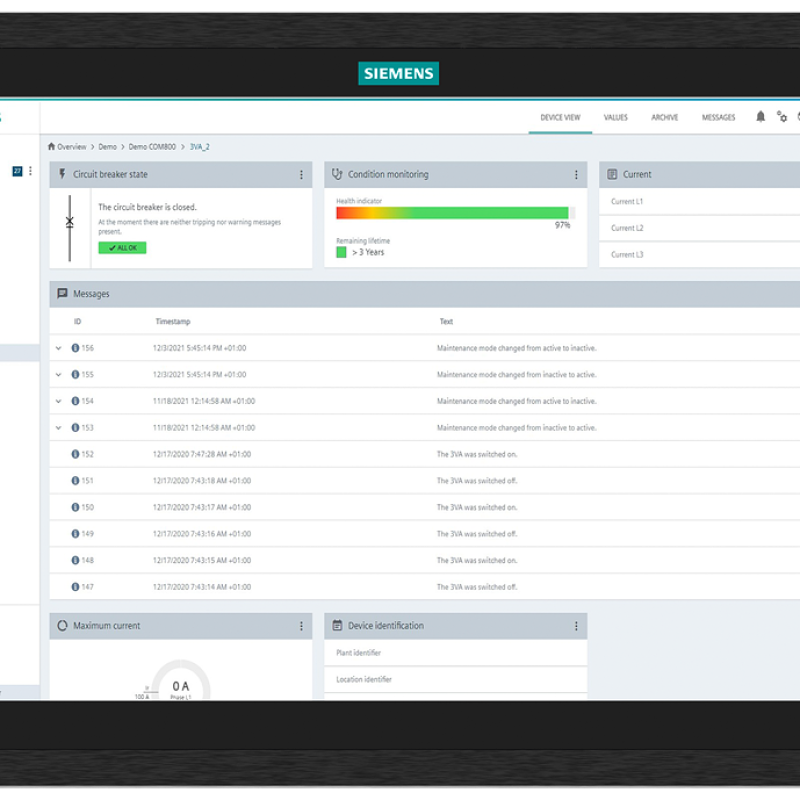The width and height of the screenshot is (800, 800).
Task: Open Condition monitoring options menu
Action: (576, 174)
